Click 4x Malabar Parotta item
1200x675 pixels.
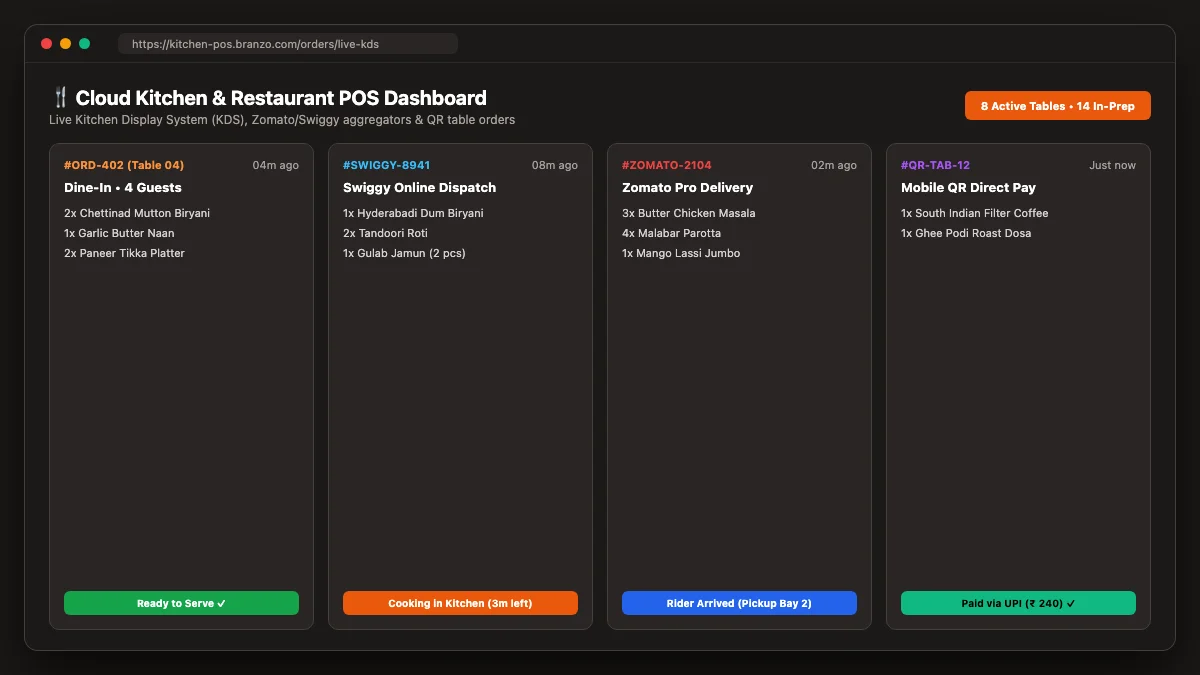pyautogui.click(x=673, y=233)
